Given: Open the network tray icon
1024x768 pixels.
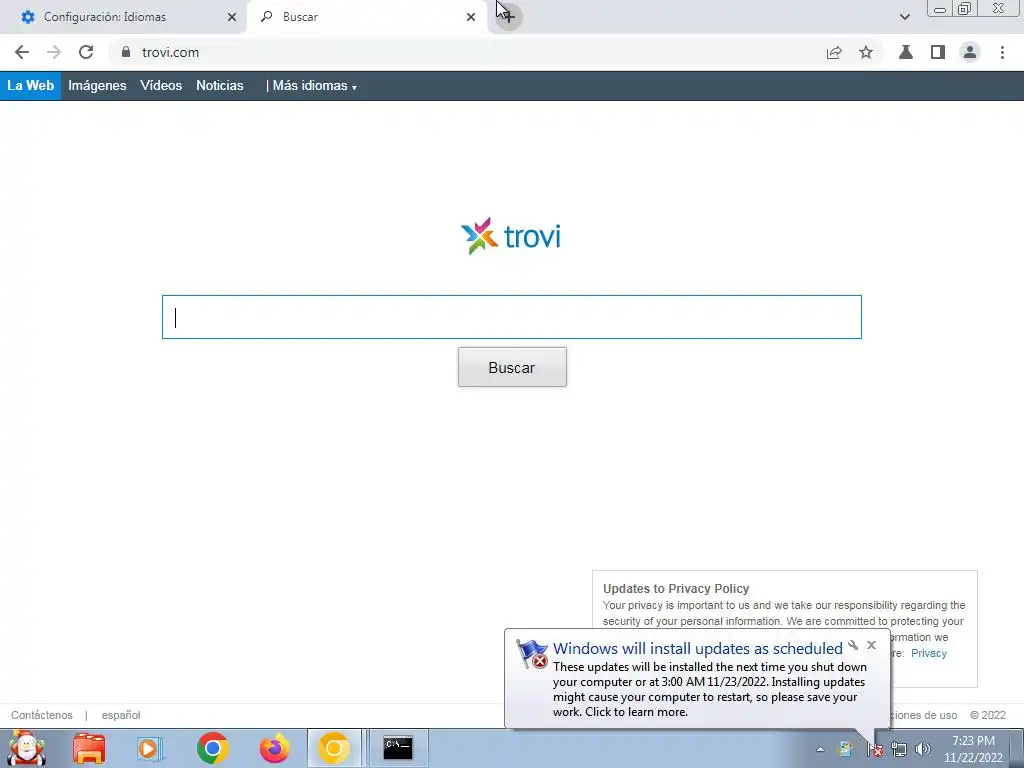Looking at the screenshot, I should (x=899, y=750).
